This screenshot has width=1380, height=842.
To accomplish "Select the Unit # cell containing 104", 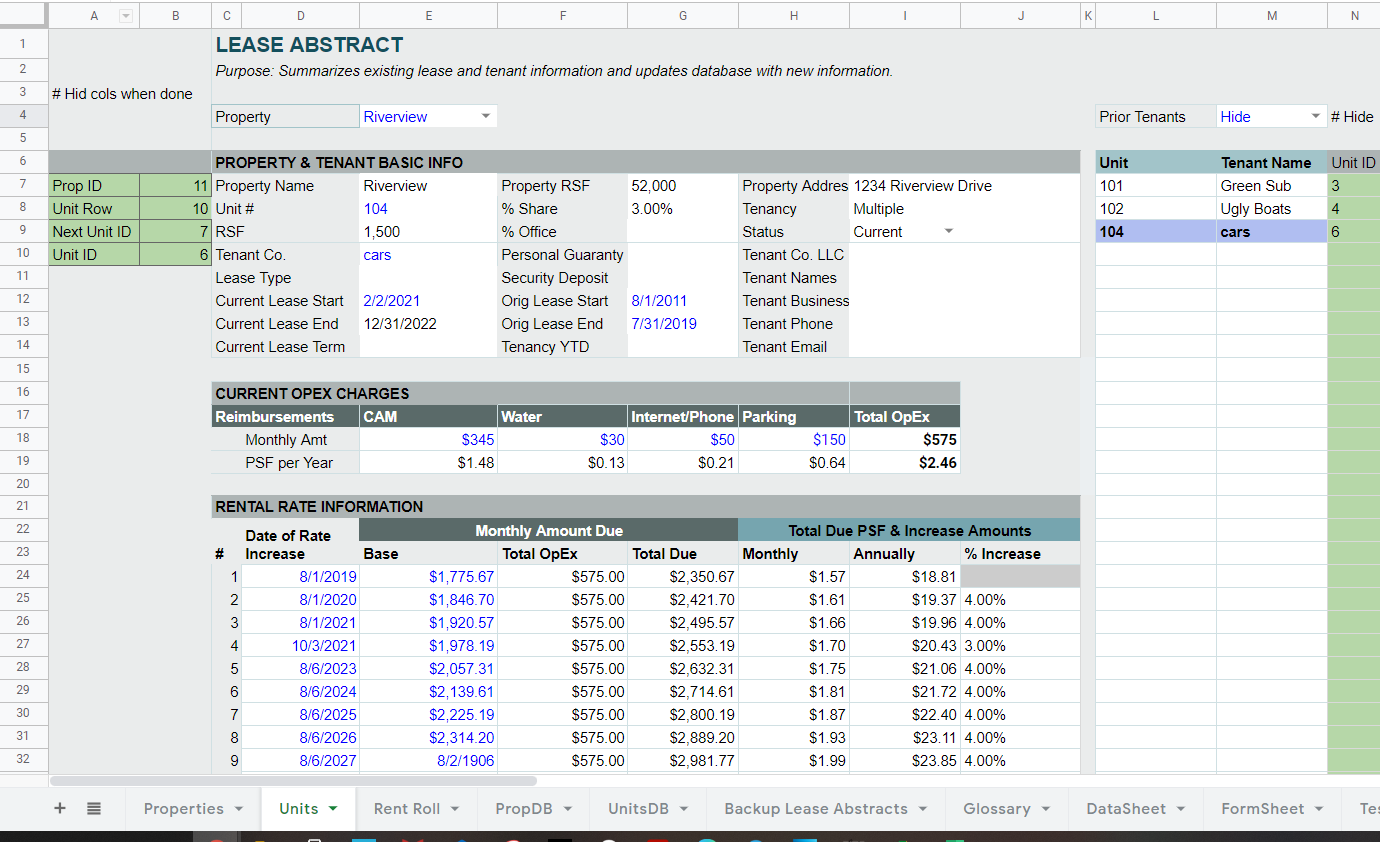I will [429, 209].
